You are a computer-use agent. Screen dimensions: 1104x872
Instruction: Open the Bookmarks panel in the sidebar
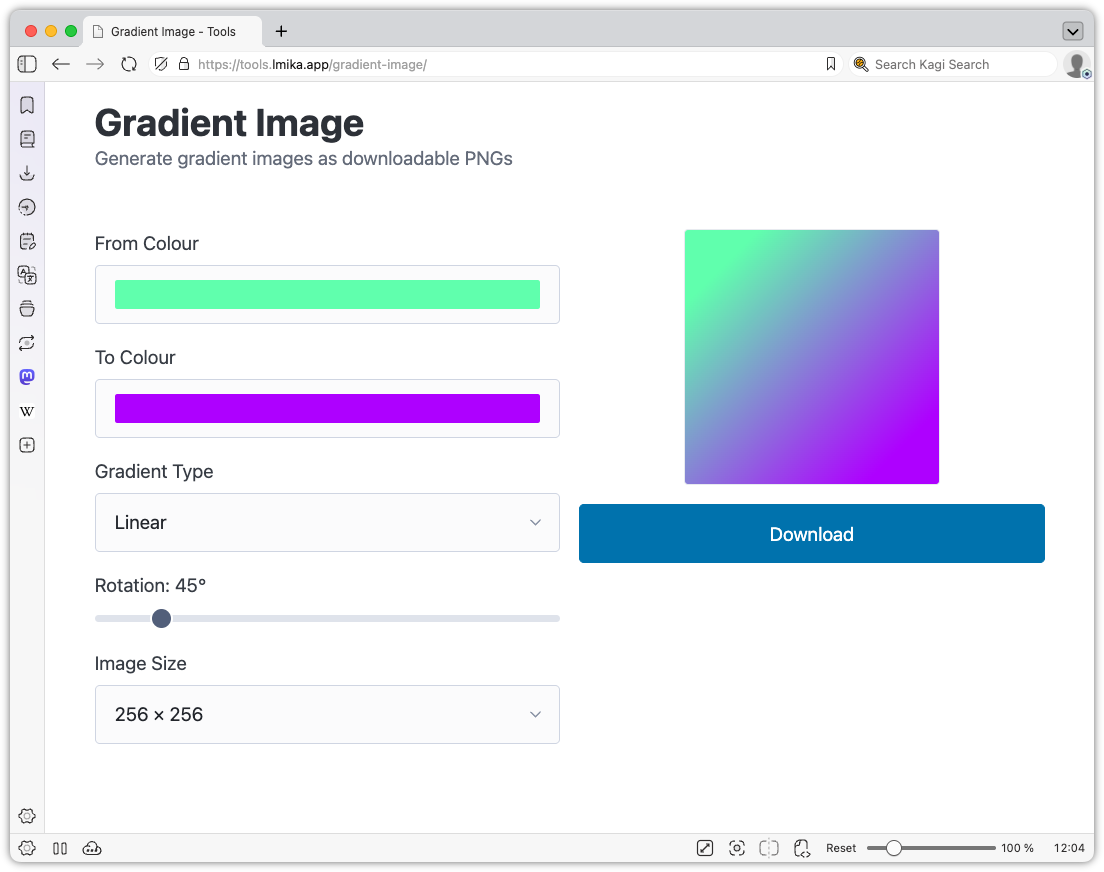point(27,105)
